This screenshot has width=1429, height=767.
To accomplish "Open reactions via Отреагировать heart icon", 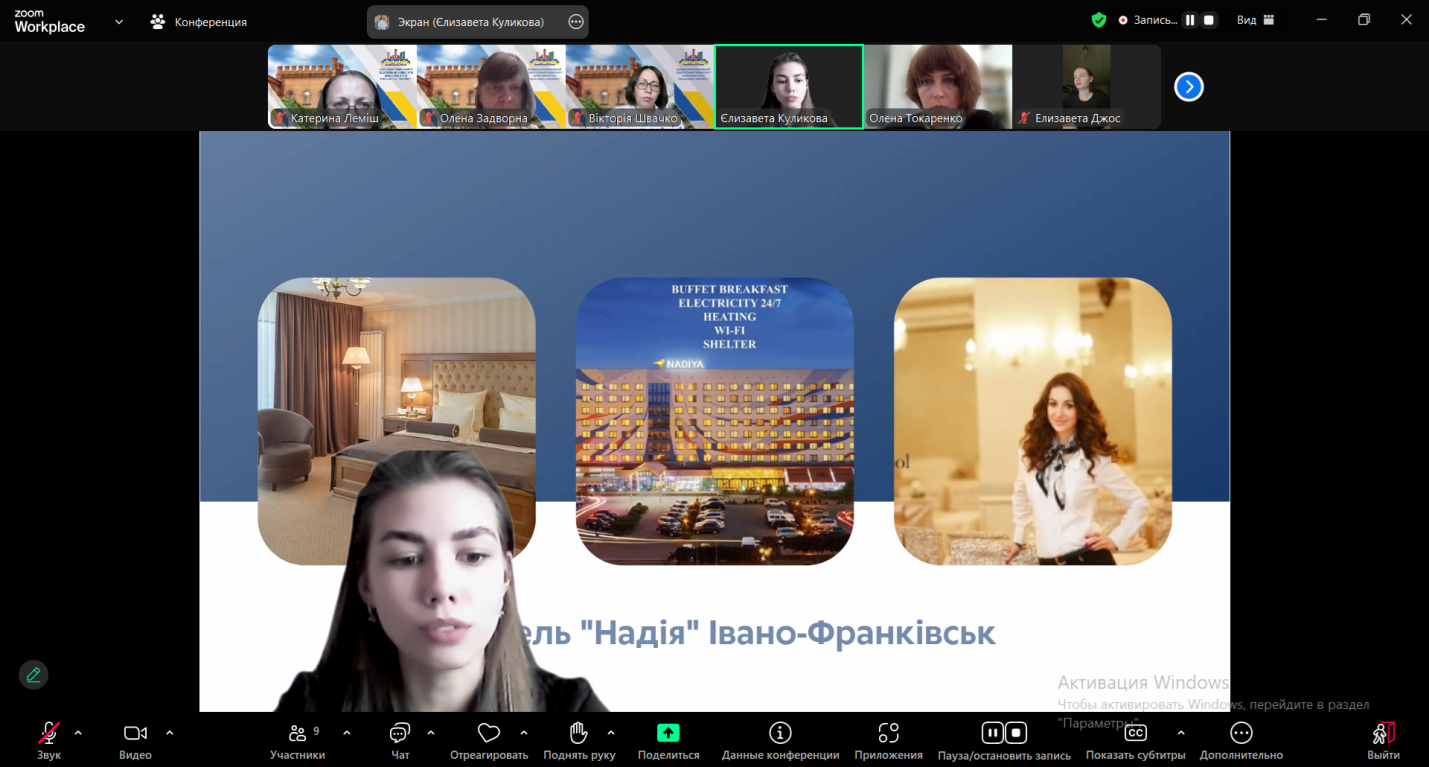I will click(x=489, y=740).
